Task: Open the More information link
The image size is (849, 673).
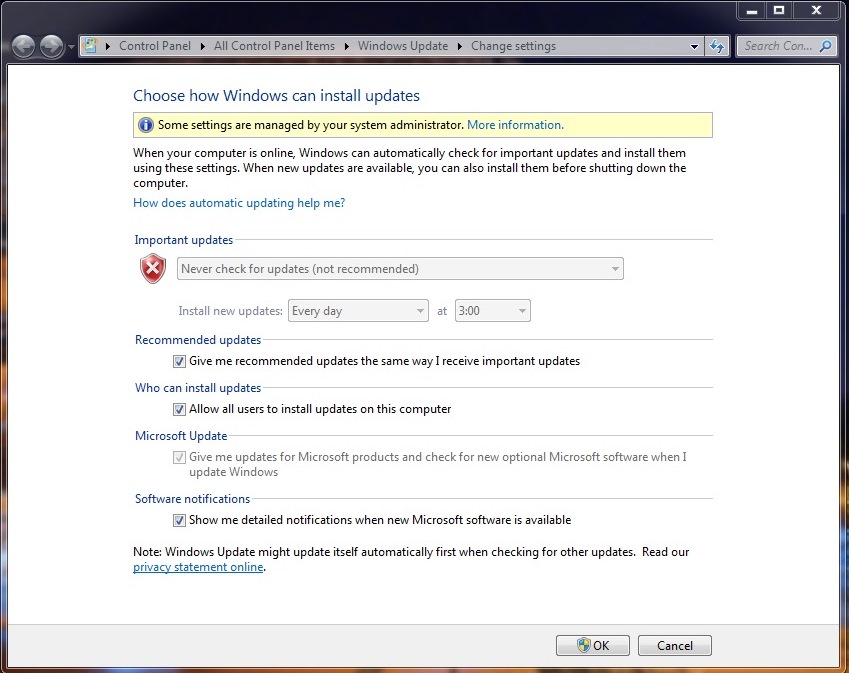Action: point(515,125)
